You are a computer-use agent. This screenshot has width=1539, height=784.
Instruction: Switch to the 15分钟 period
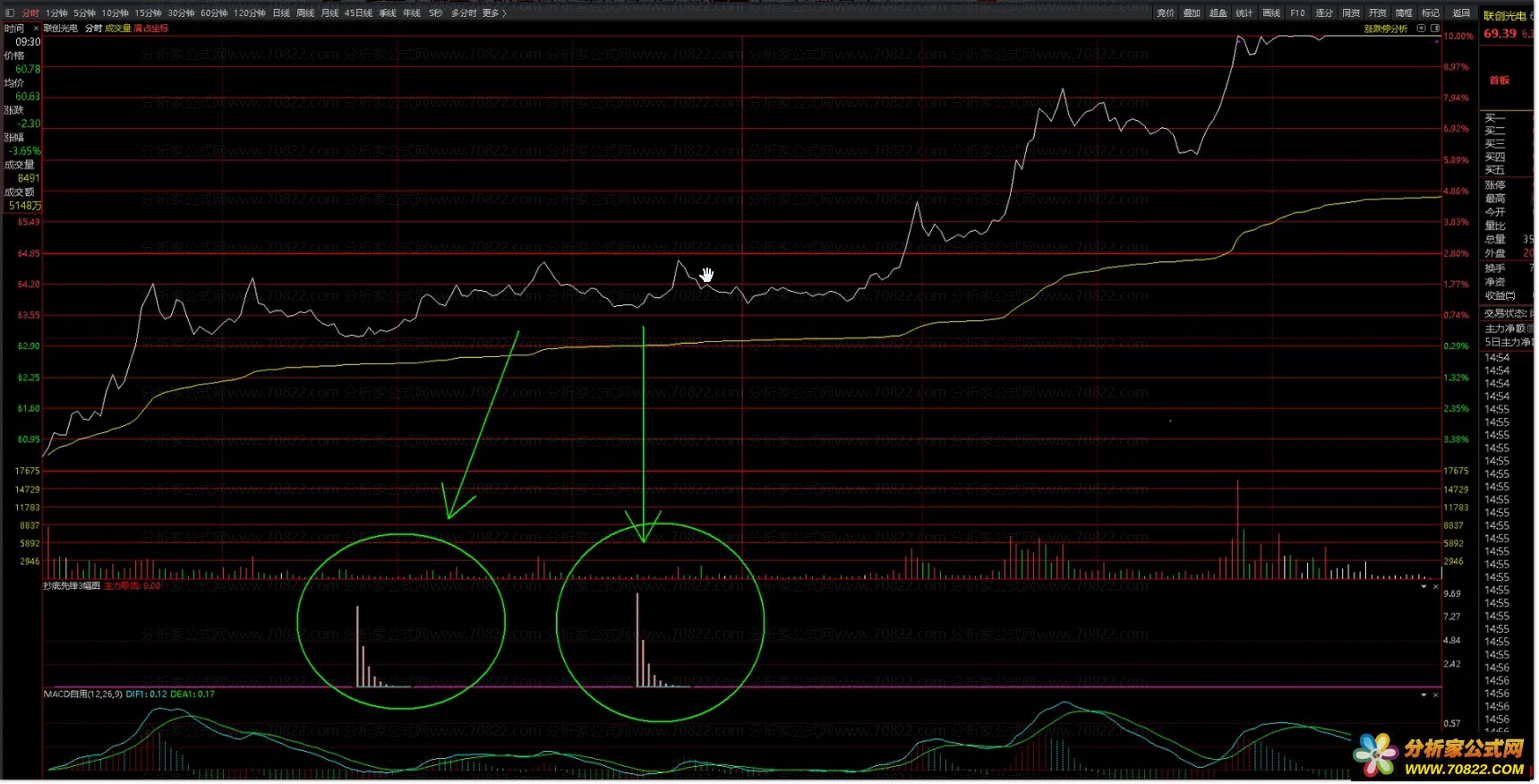(x=148, y=13)
